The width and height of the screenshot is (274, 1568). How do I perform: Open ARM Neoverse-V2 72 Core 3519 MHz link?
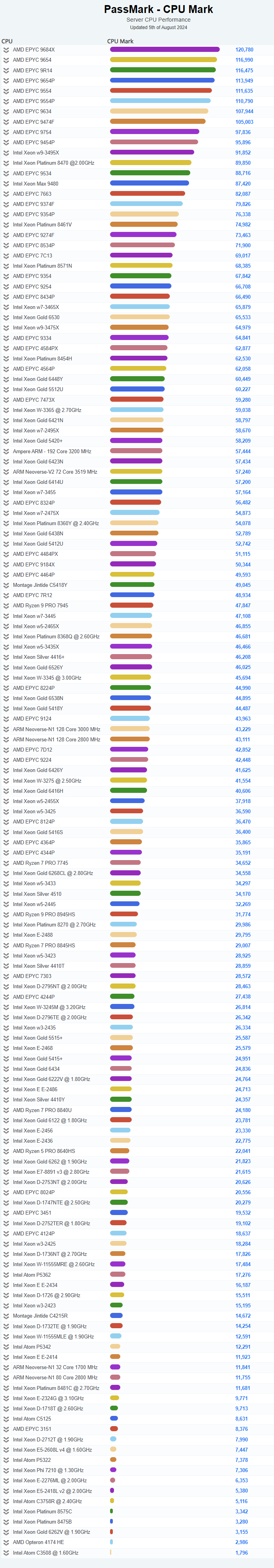tap(55, 472)
